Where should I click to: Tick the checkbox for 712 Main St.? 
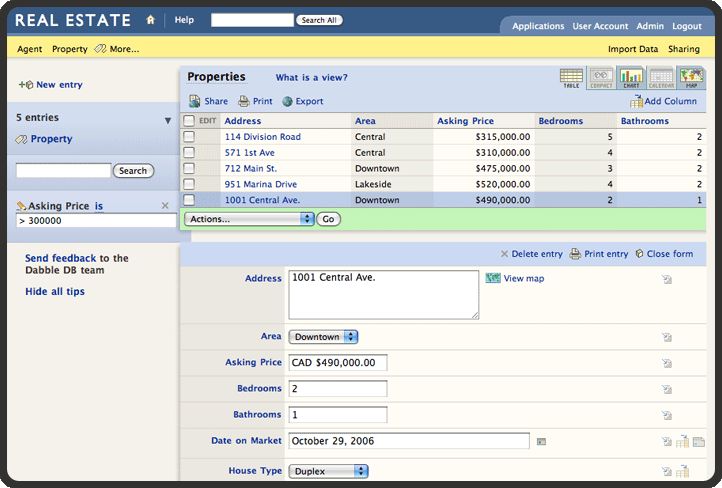click(x=189, y=169)
